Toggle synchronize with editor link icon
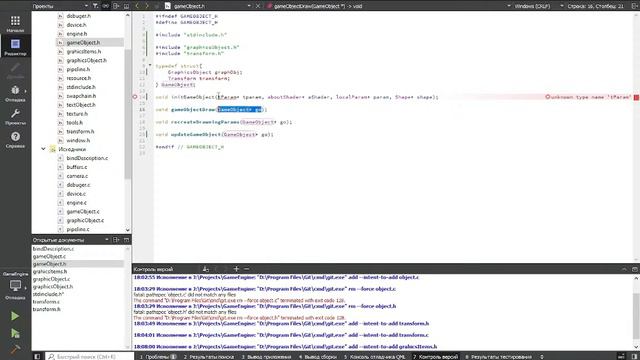Image resolution: width=640 pixels, height=360 pixels. pos(106,6)
